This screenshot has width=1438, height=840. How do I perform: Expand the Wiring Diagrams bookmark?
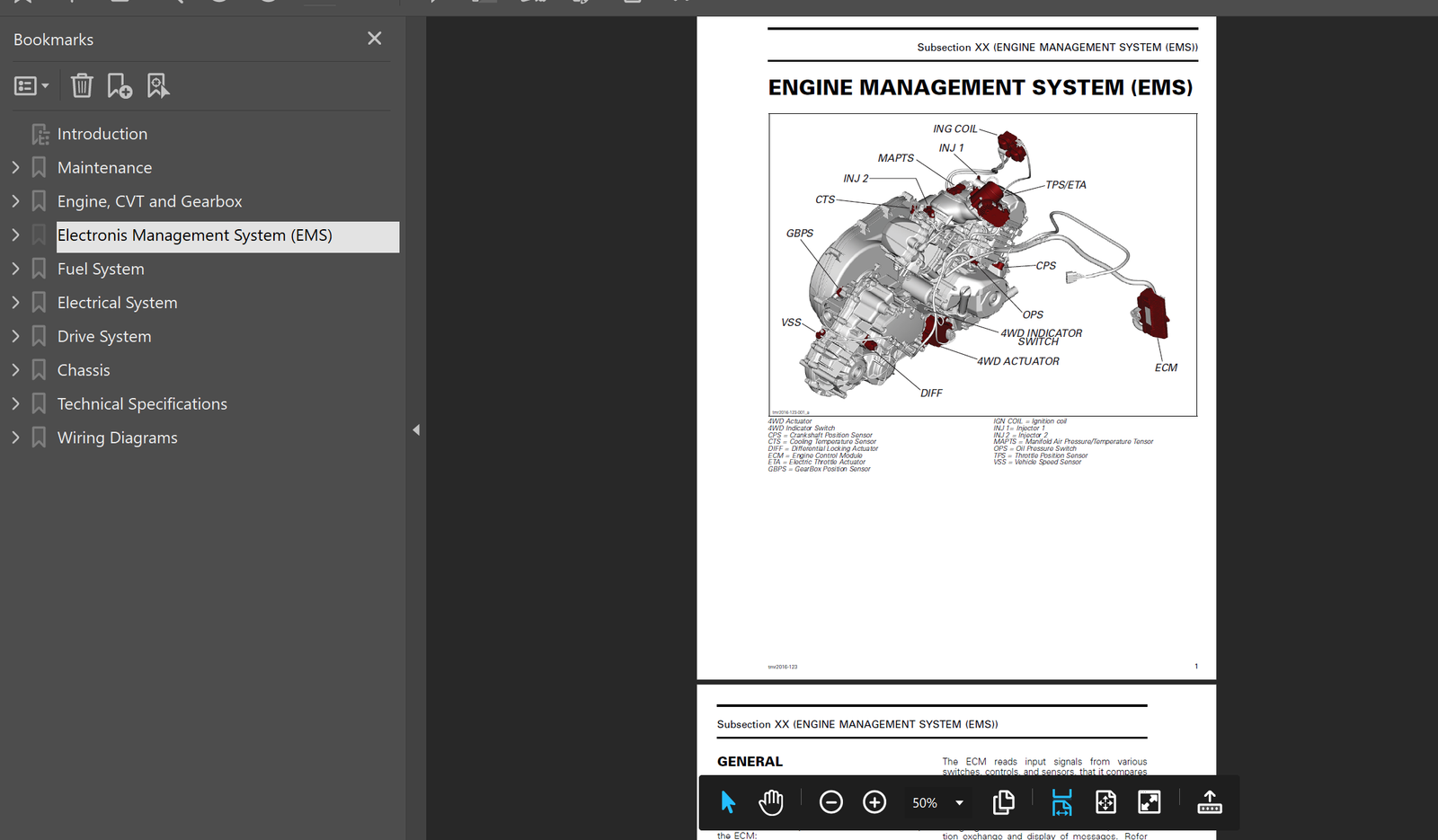[15, 438]
